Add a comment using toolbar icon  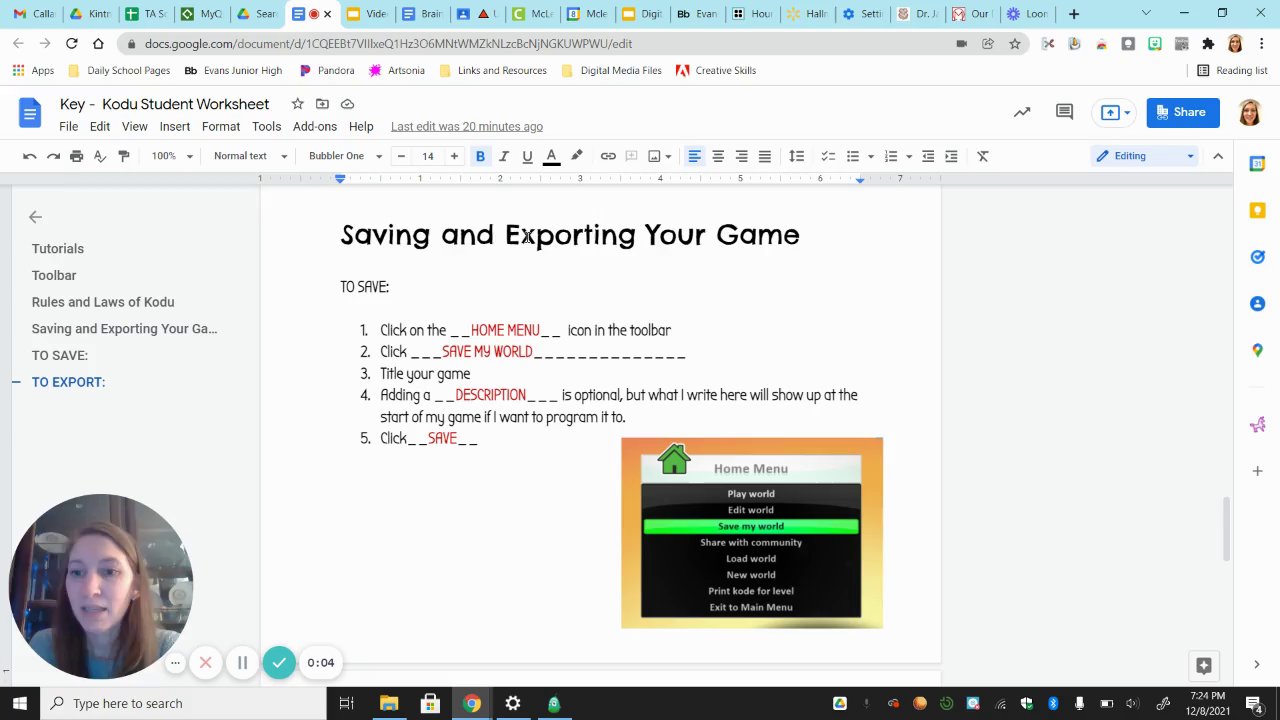(631, 156)
